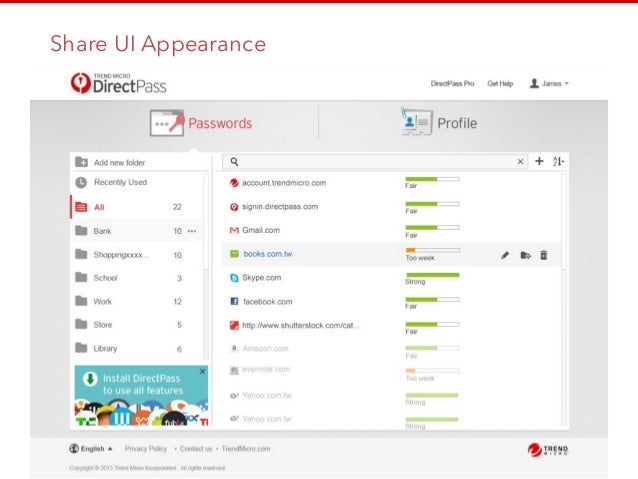The width and height of the screenshot is (638, 479).
Task: Open the TrendMicro.com footer link
Action: 246,448
